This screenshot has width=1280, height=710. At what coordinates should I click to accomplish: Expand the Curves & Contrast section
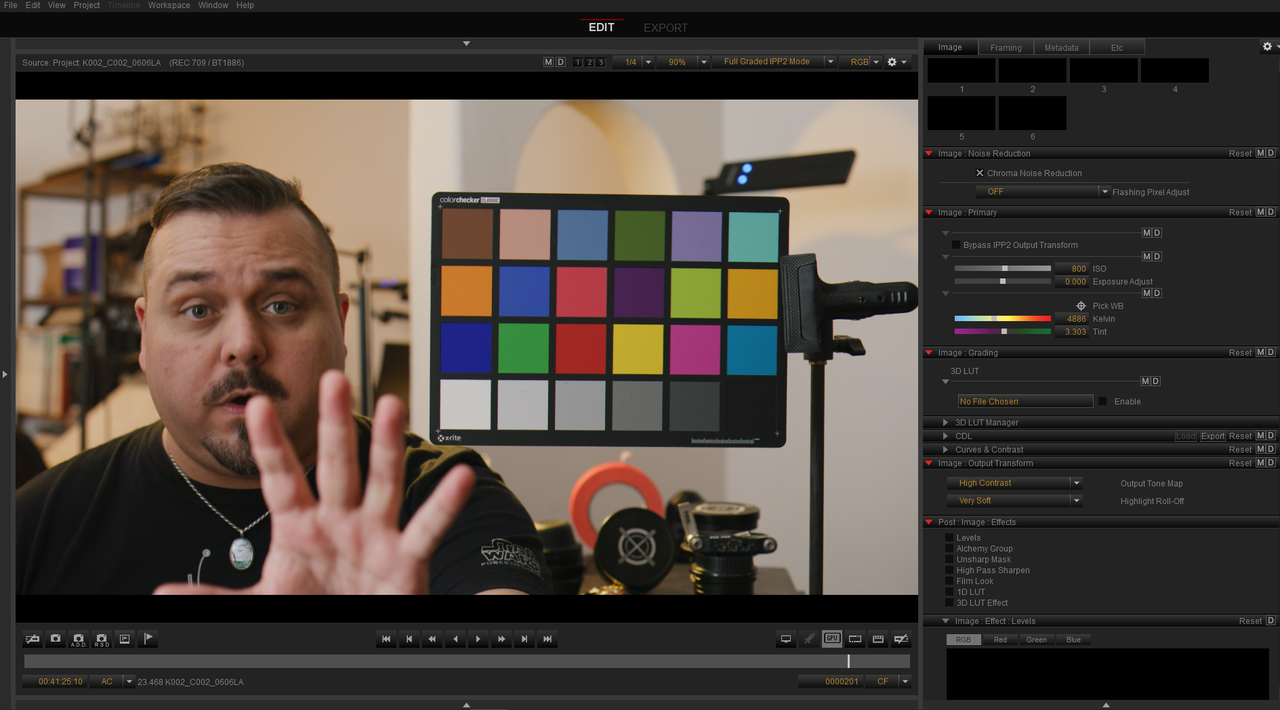(x=945, y=450)
